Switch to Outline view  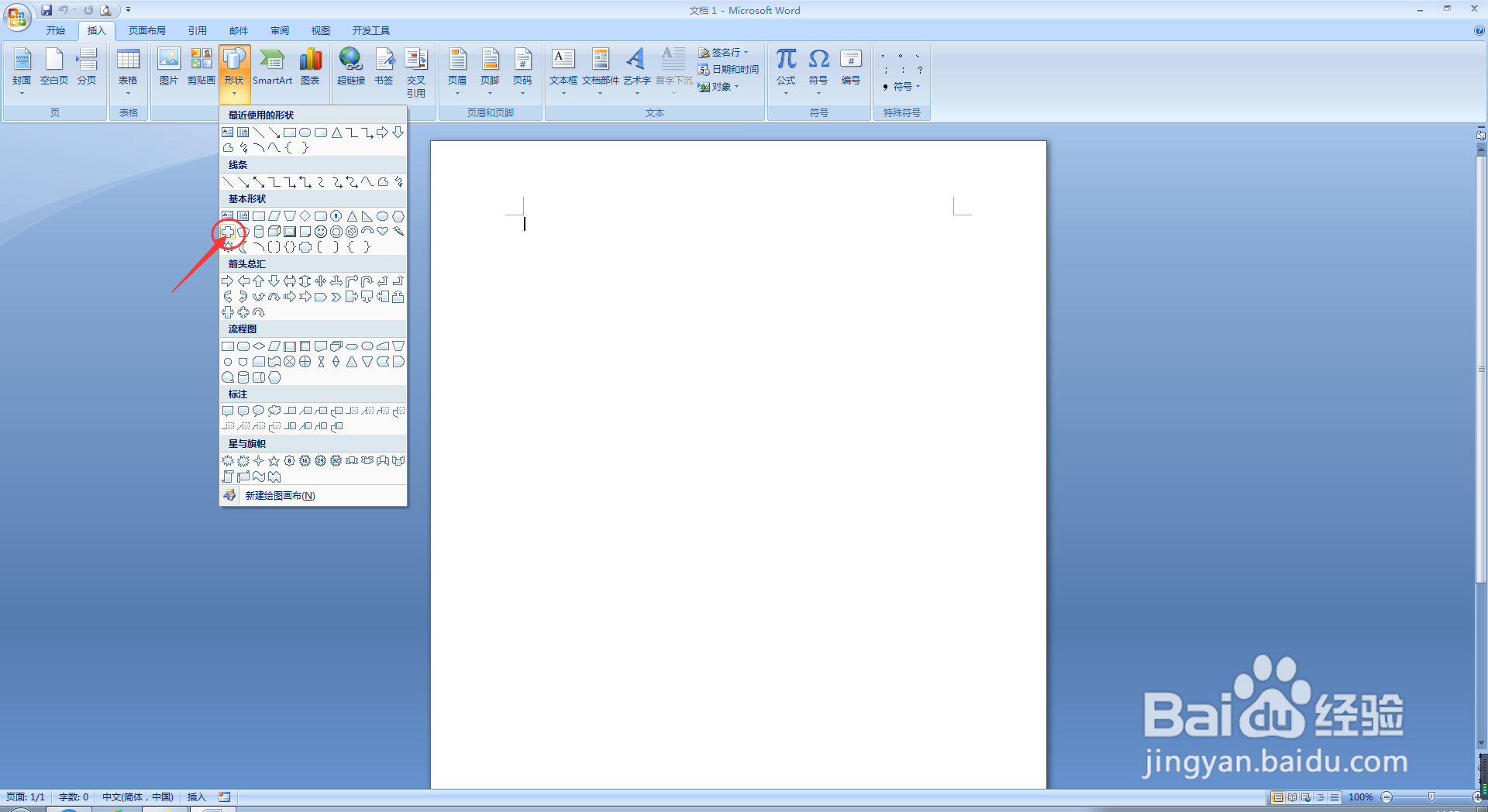click(1320, 797)
